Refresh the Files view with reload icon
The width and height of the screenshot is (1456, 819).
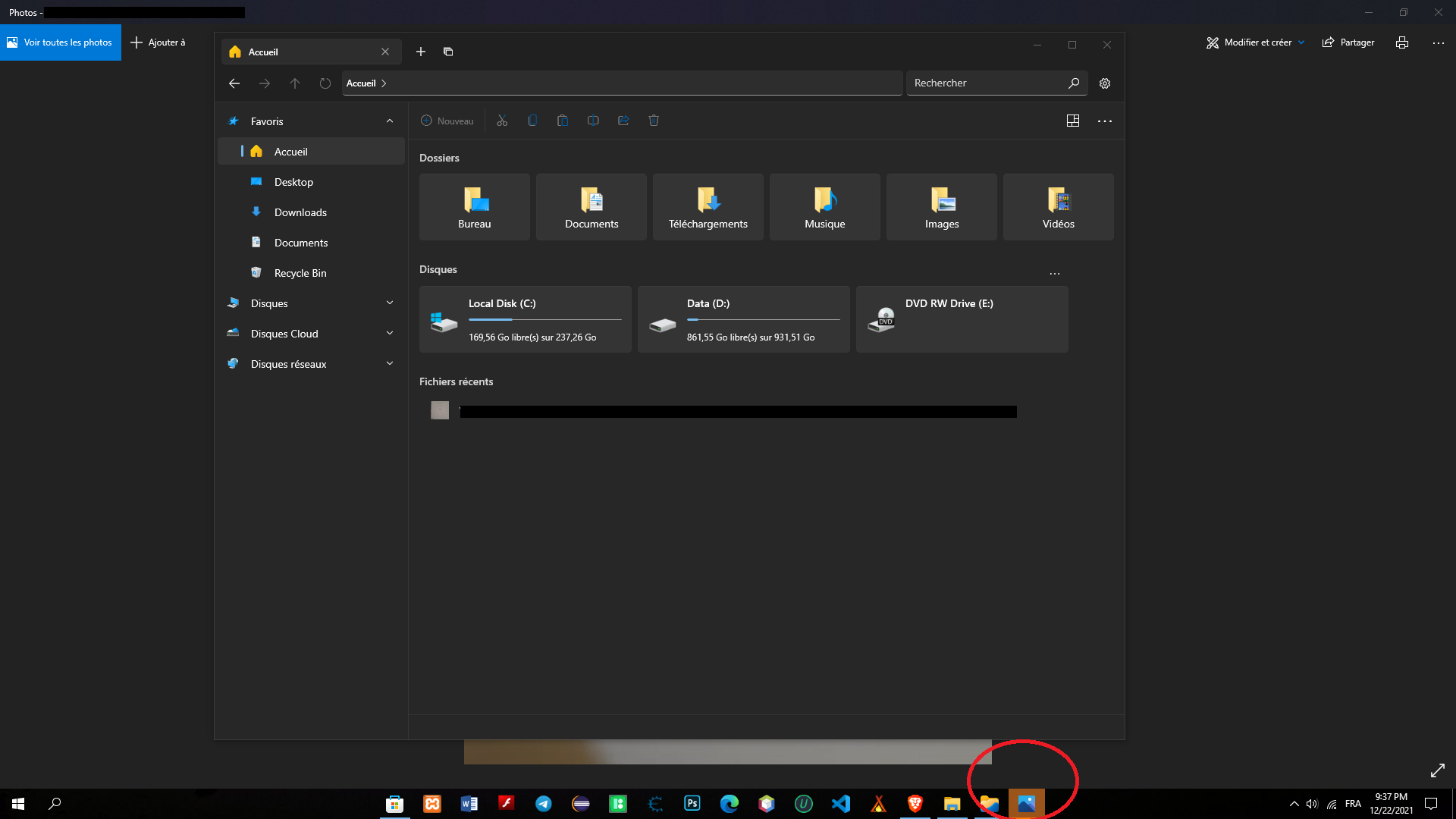[x=325, y=83]
